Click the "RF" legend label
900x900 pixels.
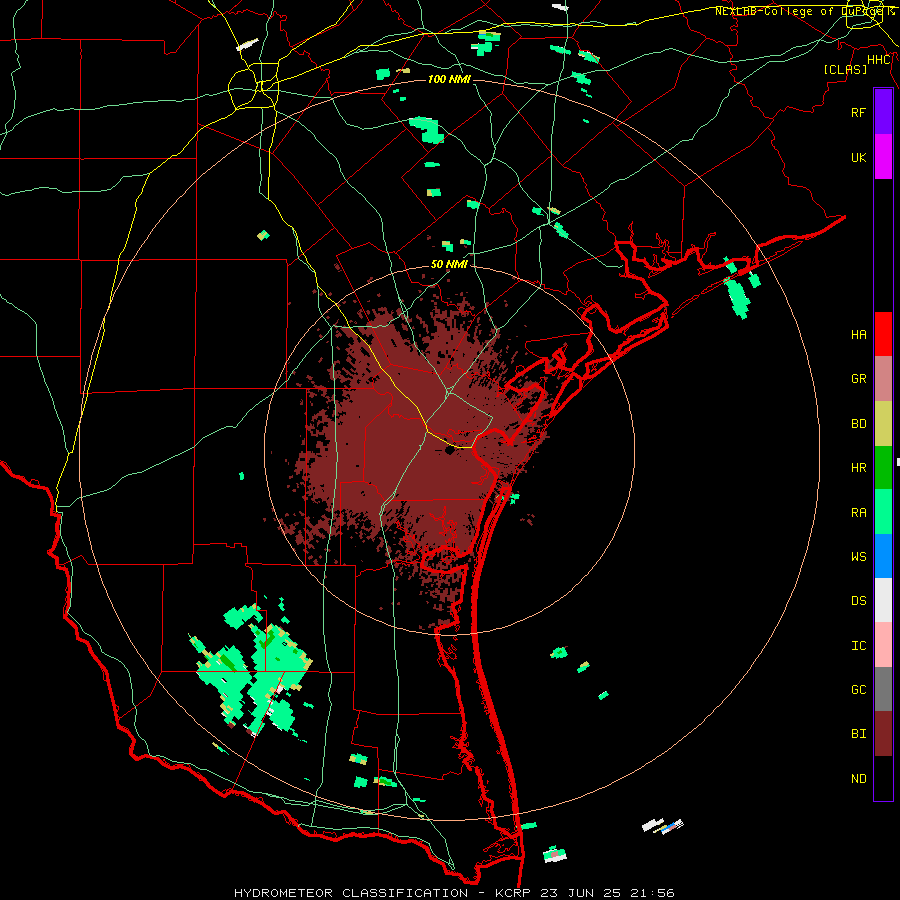coord(858,112)
